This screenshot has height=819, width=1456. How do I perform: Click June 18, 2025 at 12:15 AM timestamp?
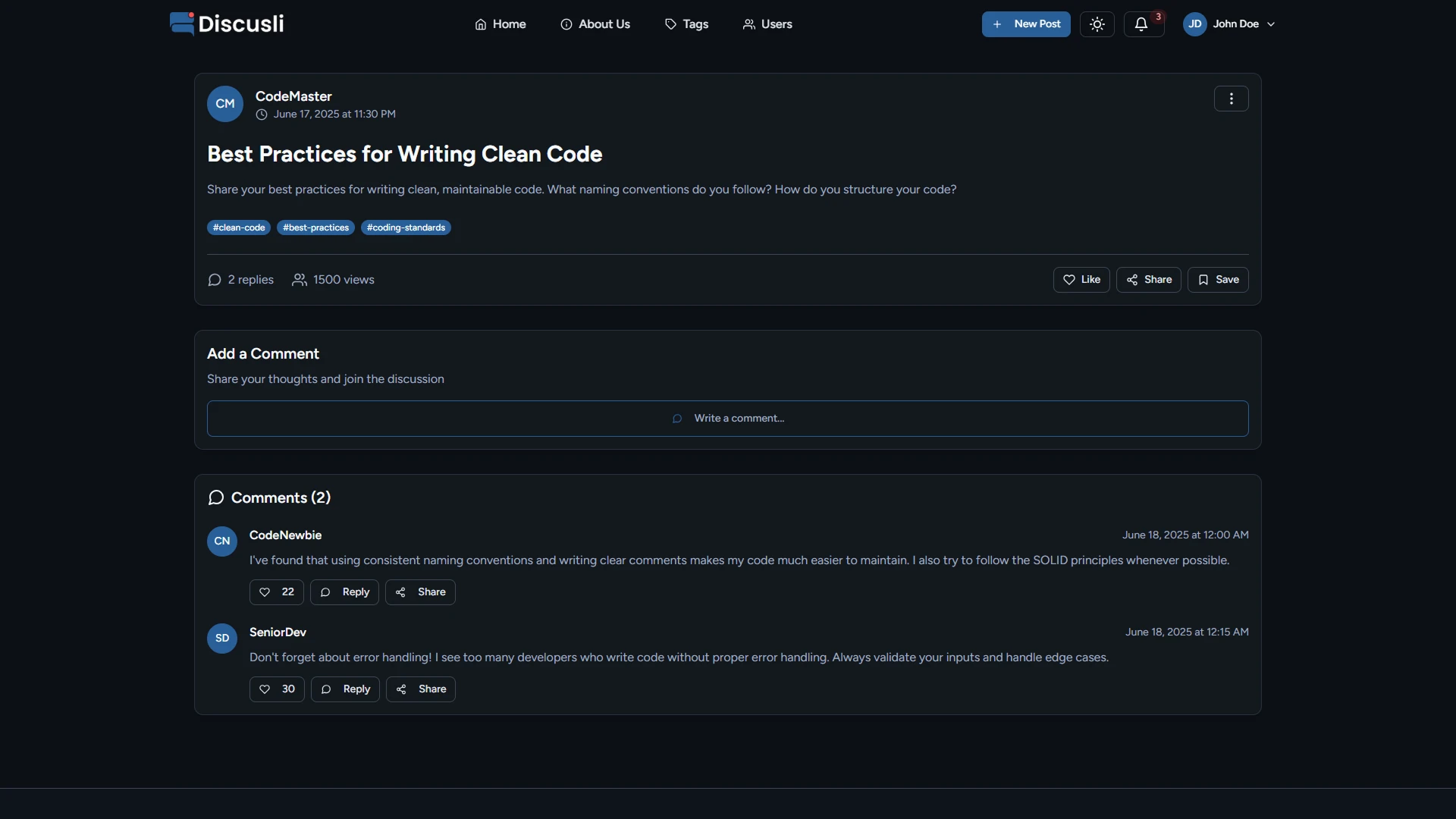pyautogui.click(x=1187, y=632)
